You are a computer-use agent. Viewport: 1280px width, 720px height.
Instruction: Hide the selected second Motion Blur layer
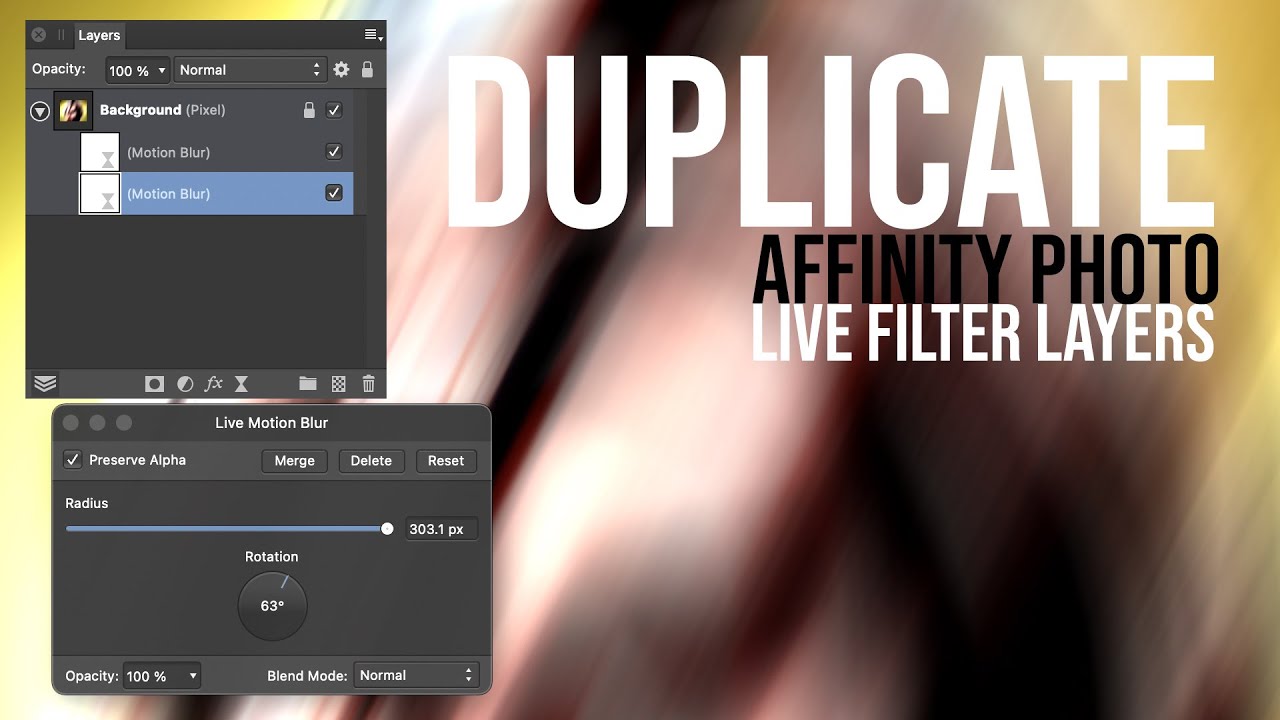pos(334,193)
